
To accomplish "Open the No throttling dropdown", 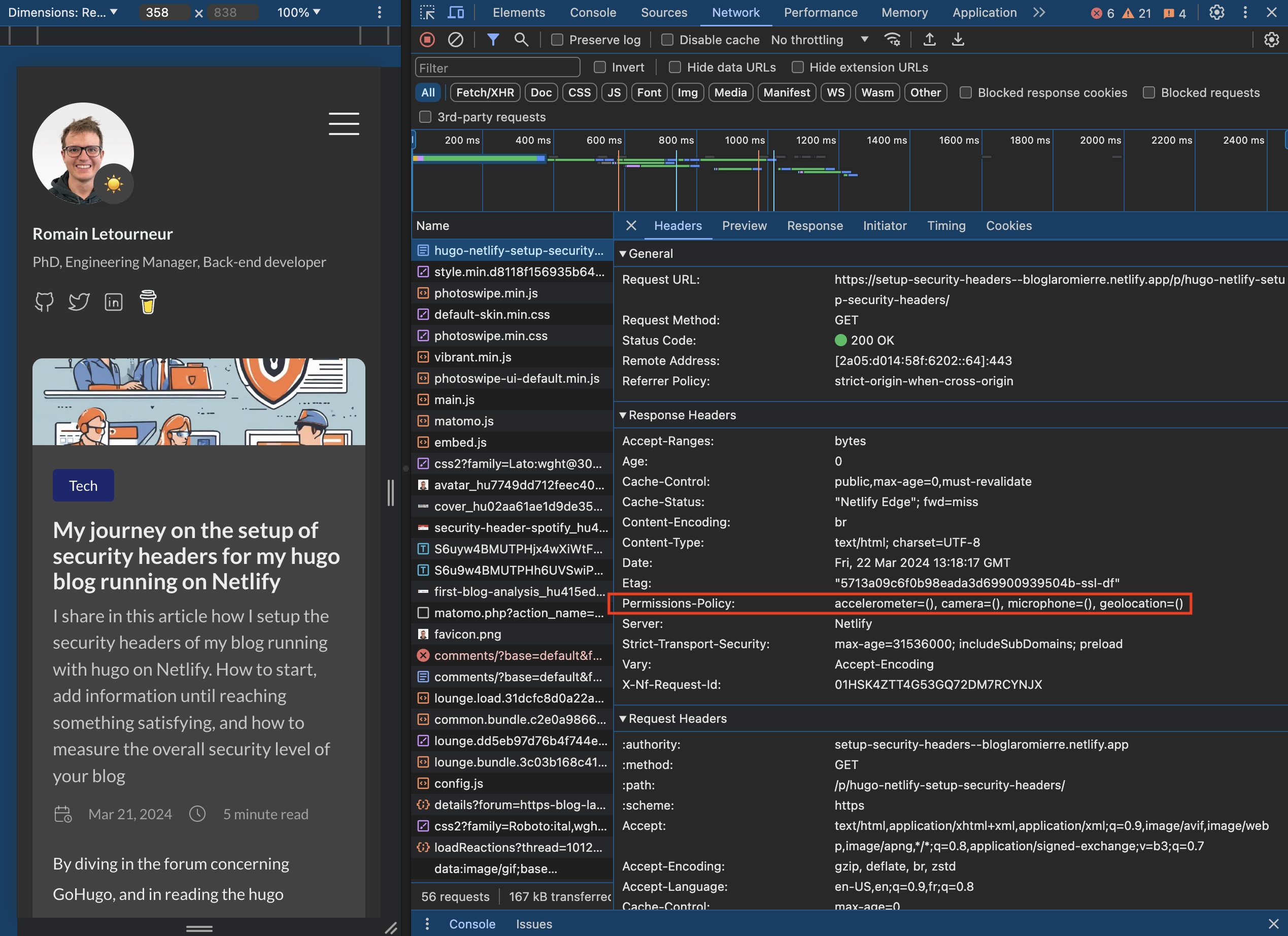I will [821, 40].
